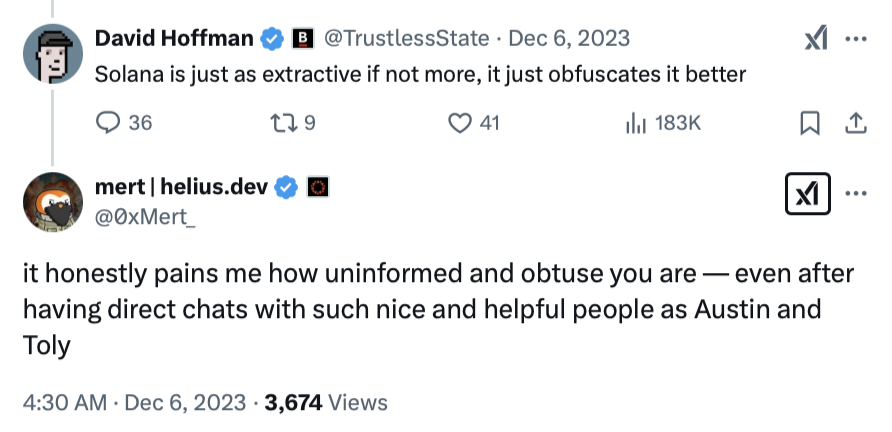Viewport: 892px width, 432px height.
Task: Open the @0xMert_ handle link
Action: point(144,213)
